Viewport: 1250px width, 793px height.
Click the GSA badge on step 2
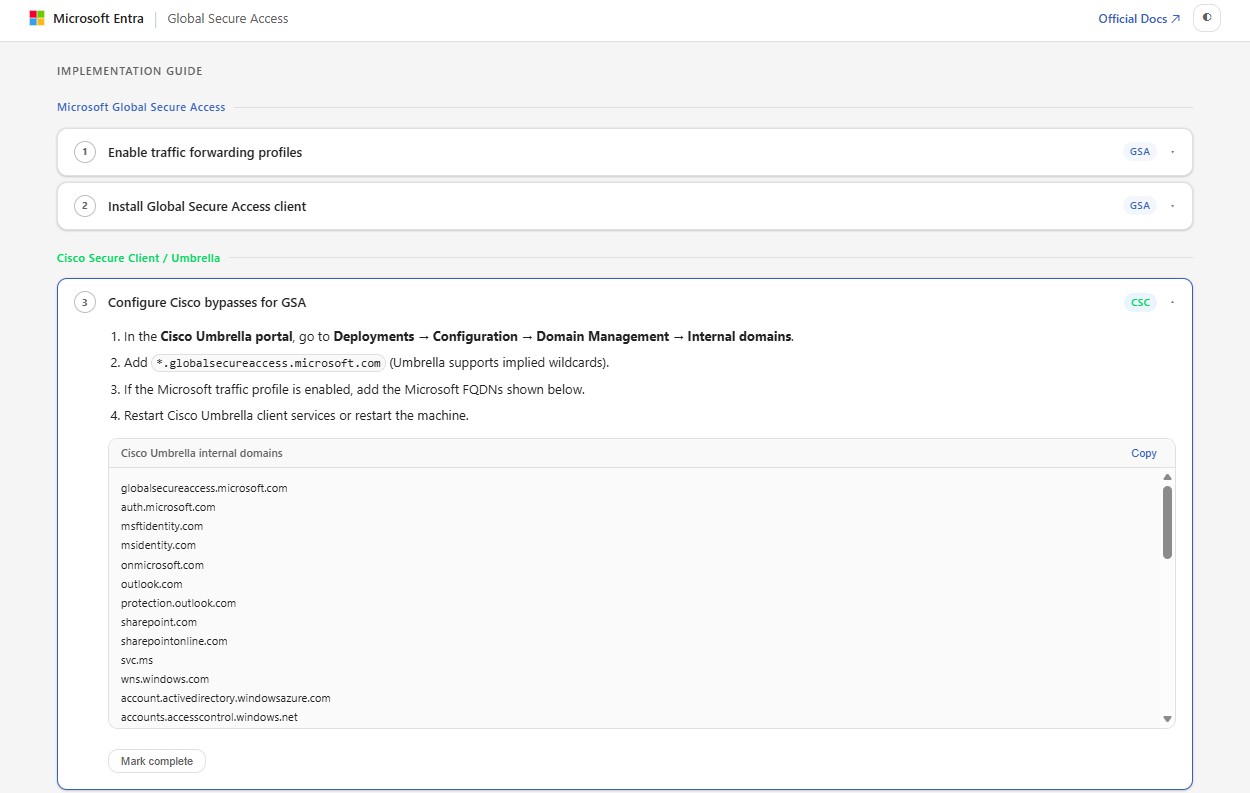[1139, 206]
